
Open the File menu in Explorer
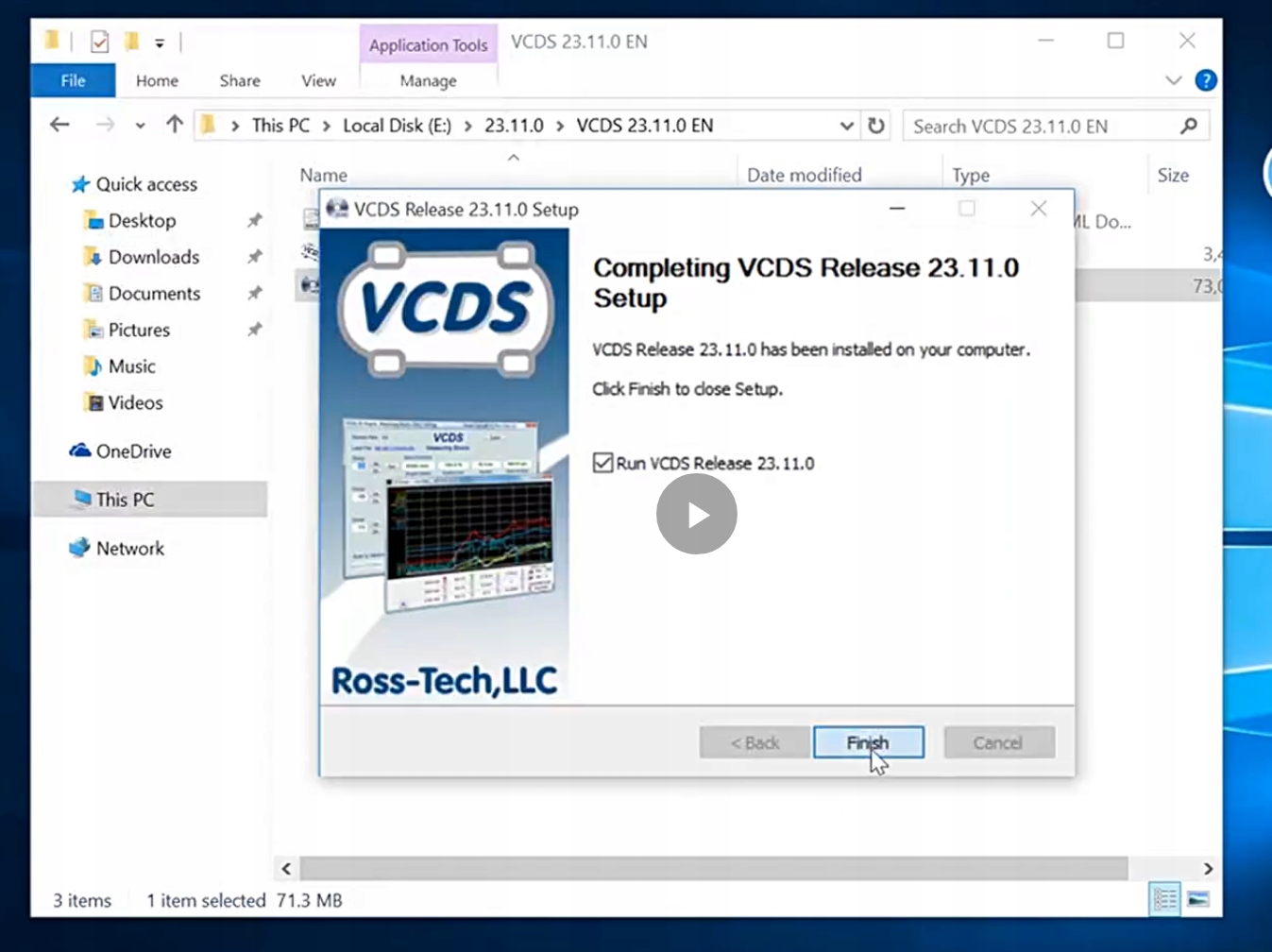(73, 80)
